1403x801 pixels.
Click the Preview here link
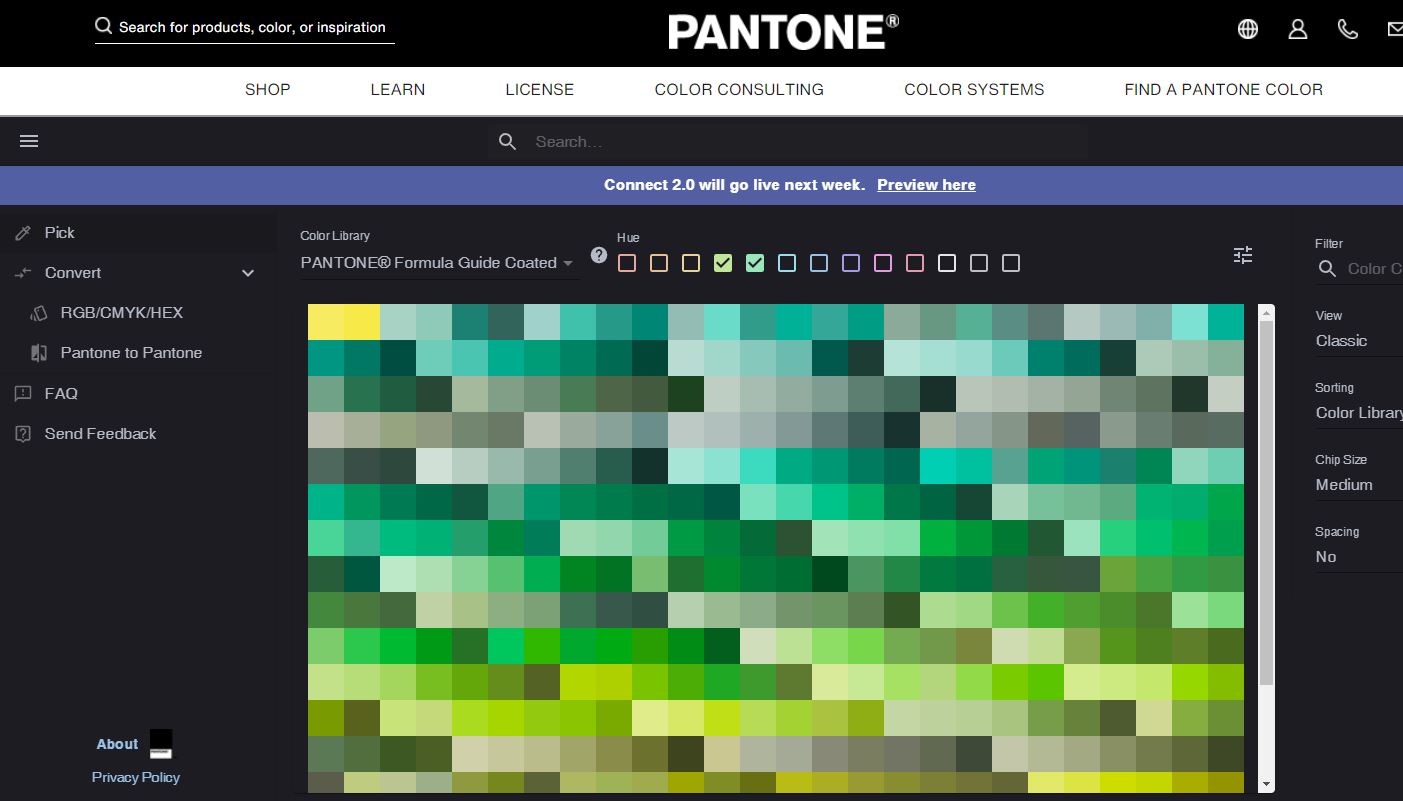(926, 185)
